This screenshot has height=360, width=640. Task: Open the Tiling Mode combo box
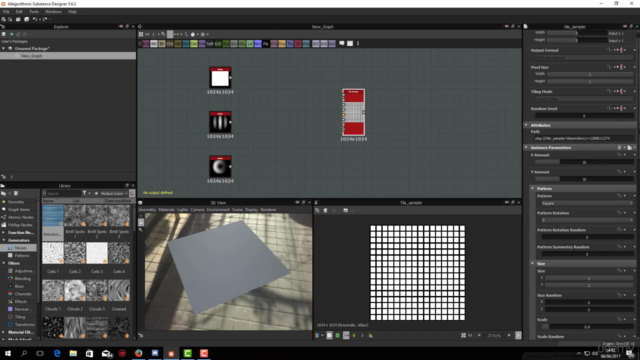click(584, 99)
